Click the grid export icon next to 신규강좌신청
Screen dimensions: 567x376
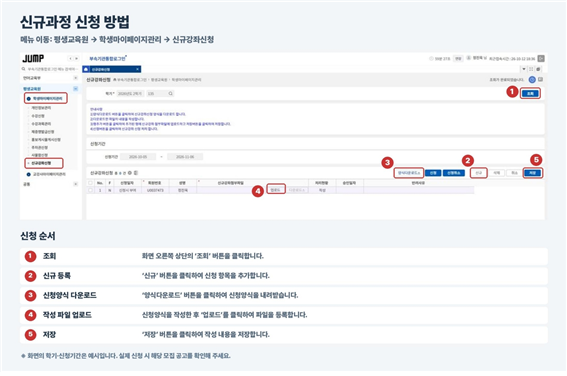click(136, 173)
